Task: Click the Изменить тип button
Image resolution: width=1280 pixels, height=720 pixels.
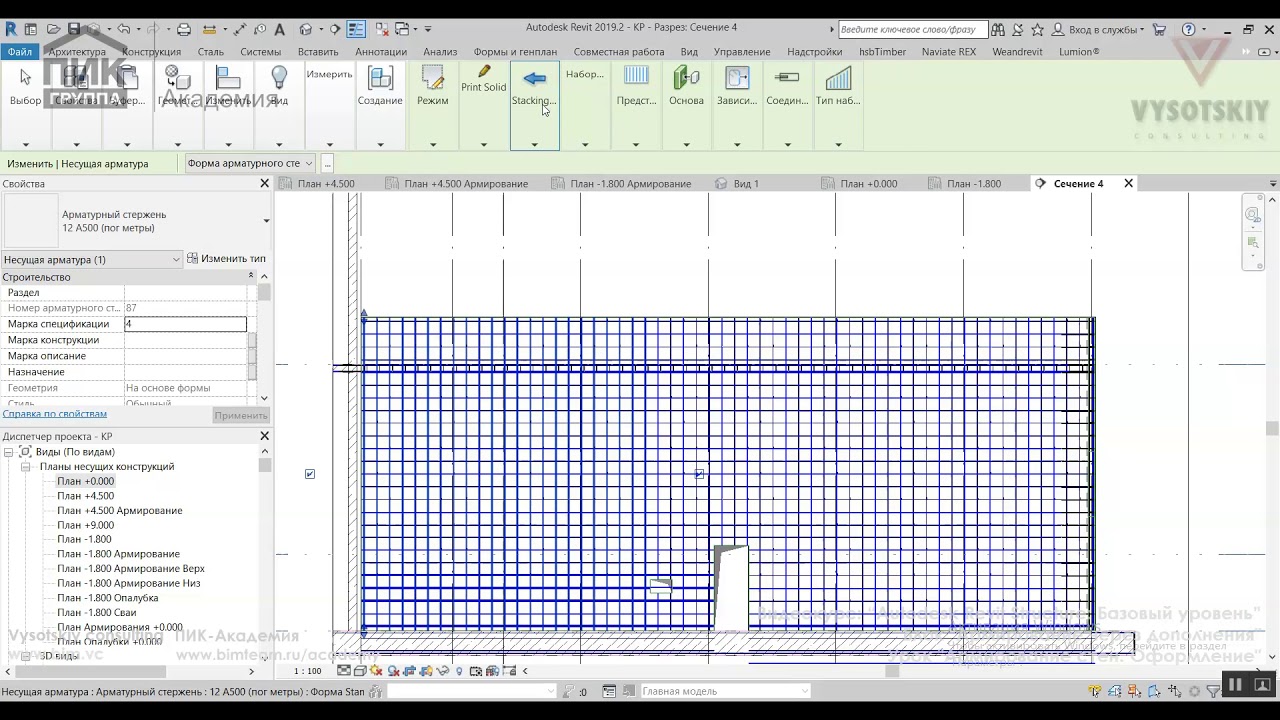Action: pyautogui.click(x=226, y=259)
